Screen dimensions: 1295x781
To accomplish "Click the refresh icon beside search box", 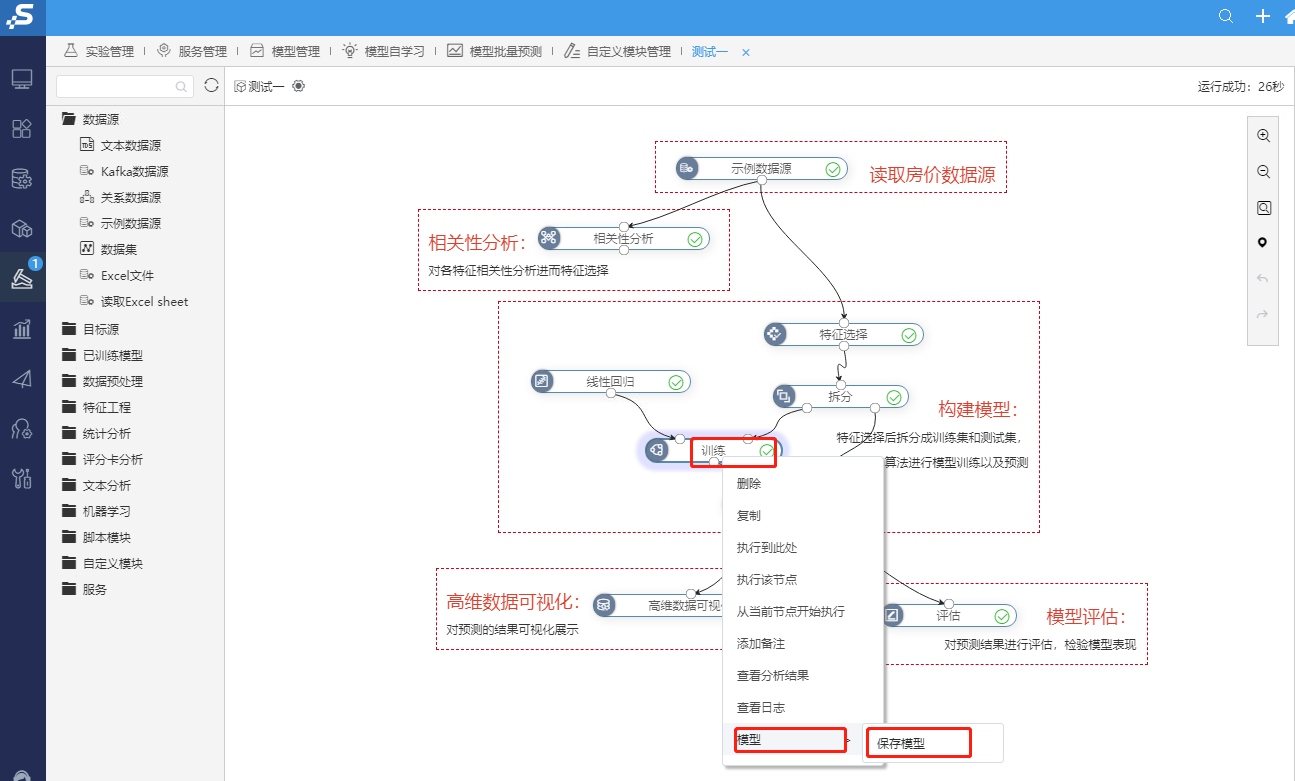I will (x=211, y=86).
